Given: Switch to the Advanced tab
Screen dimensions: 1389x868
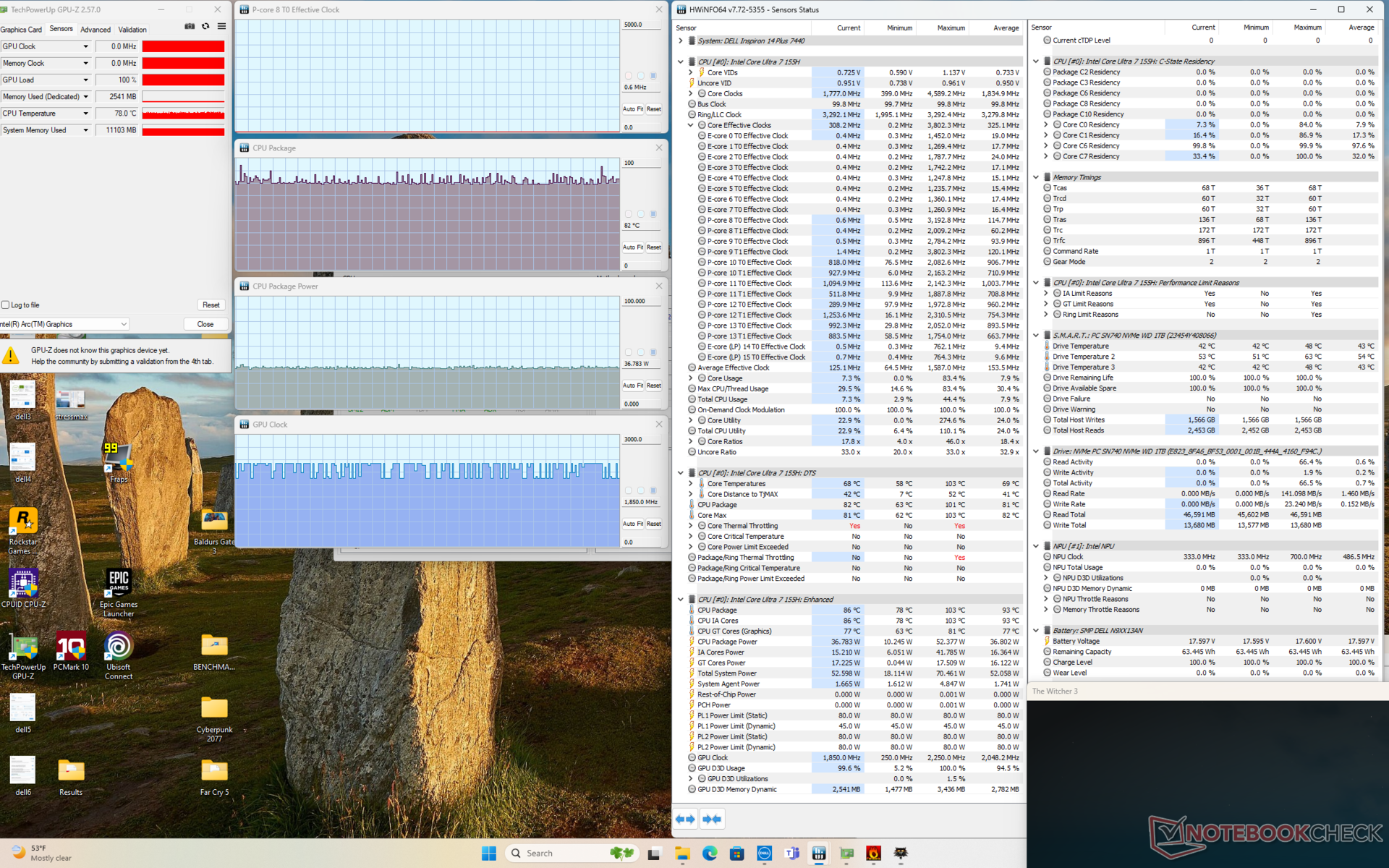Looking at the screenshot, I should coord(95,30).
